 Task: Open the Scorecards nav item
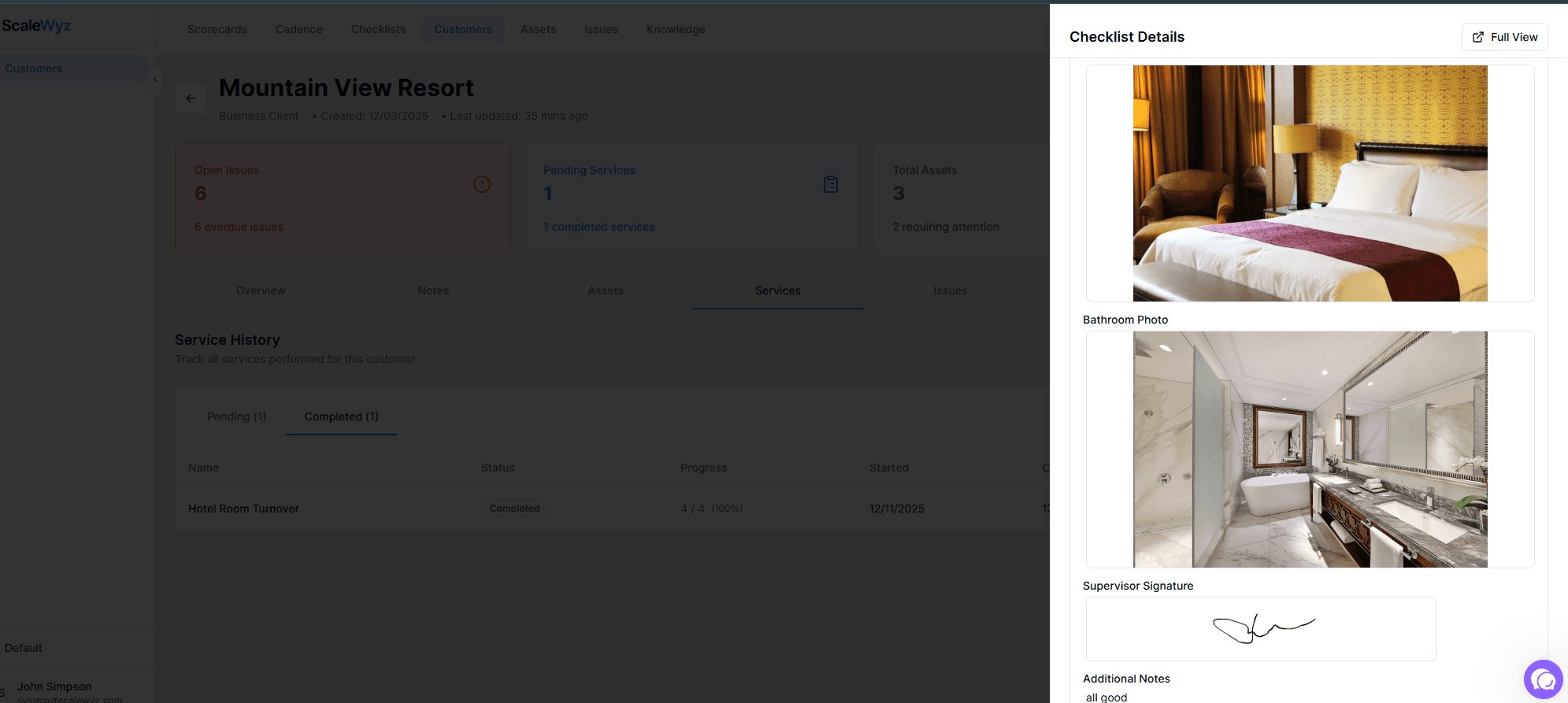217,29
